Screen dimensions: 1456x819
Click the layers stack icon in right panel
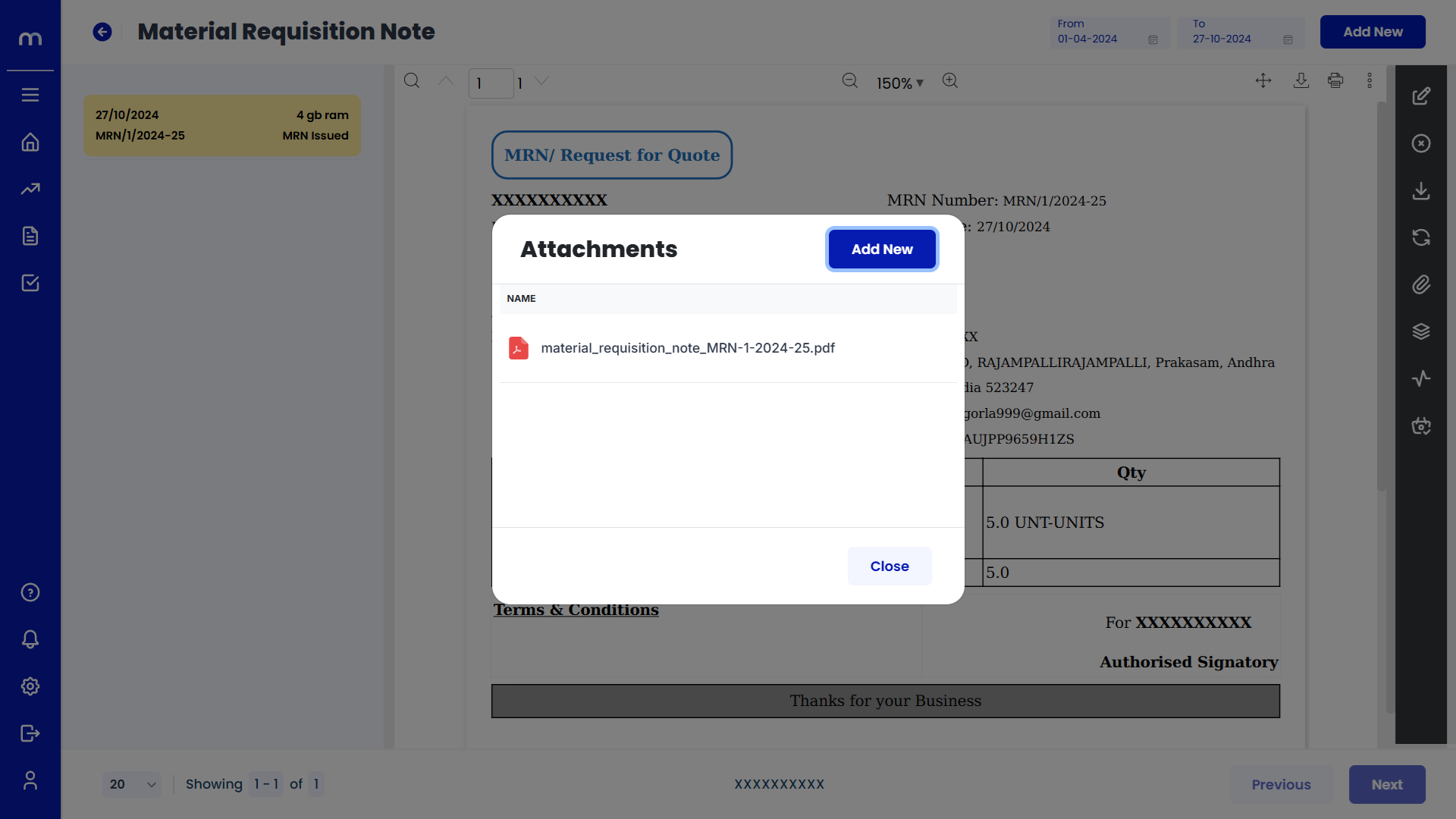[1421, 331]
